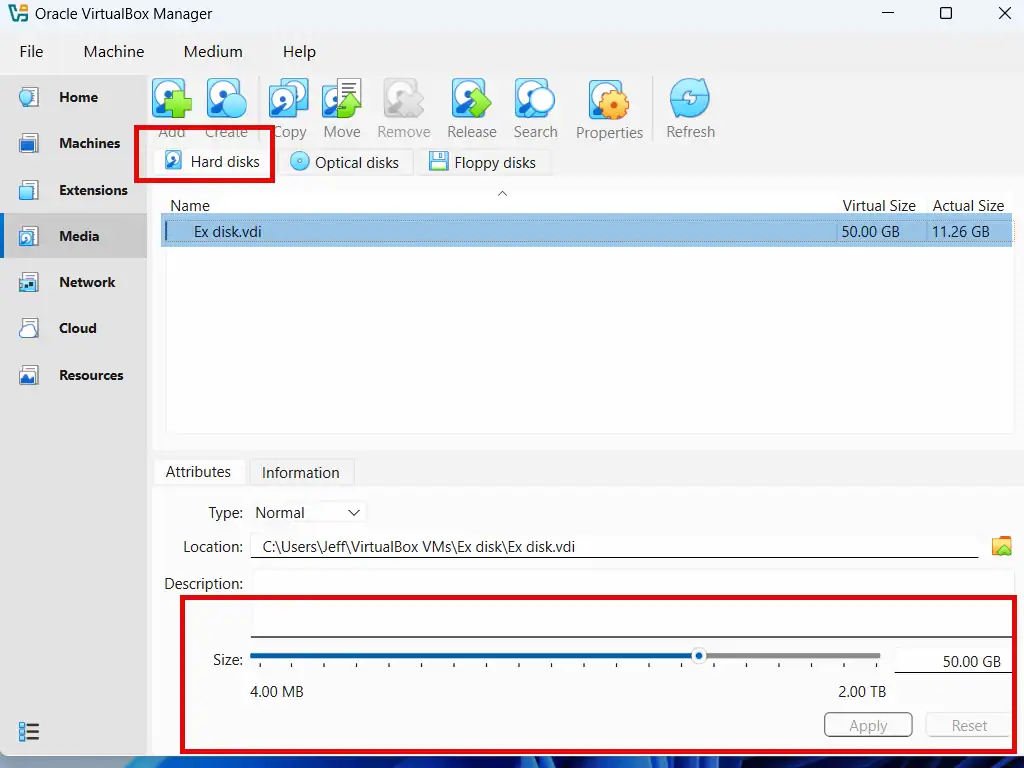Click the Release disk toolbar icon
This screenshot has height=768, width=1024.
pos(471,100)
